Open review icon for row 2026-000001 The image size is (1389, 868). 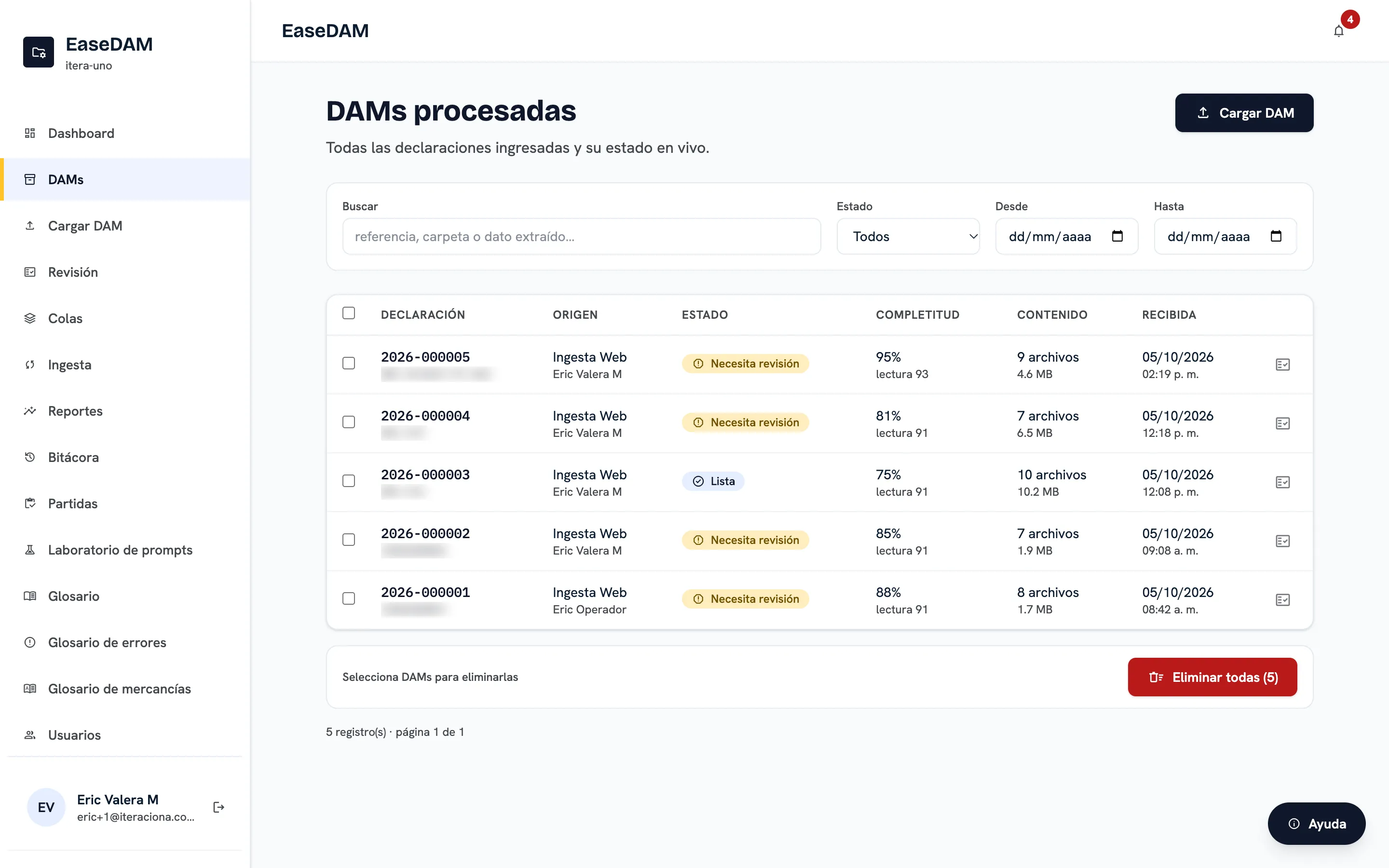(x=1283, y=600)
